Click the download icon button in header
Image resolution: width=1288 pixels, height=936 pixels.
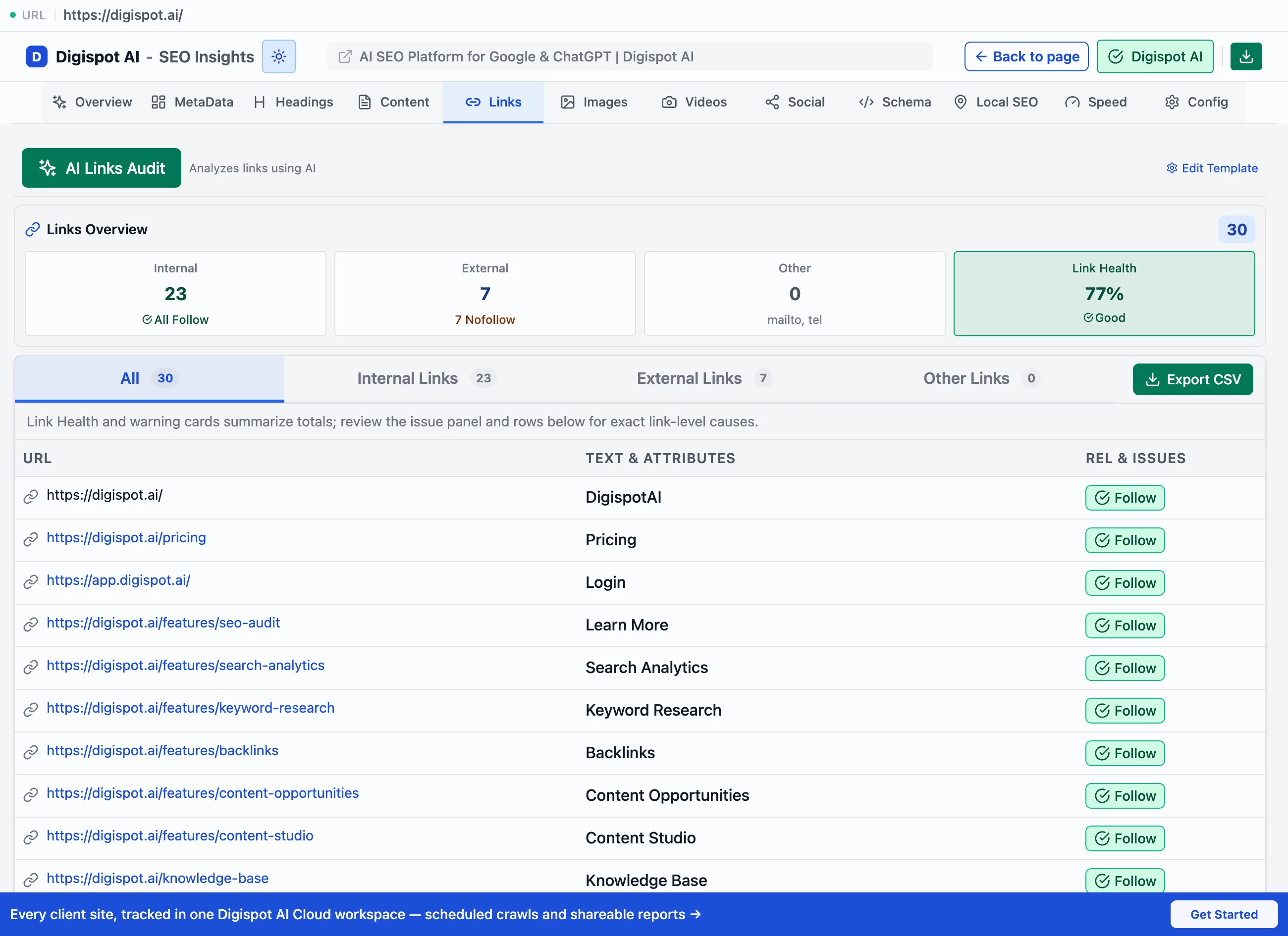1246,56
